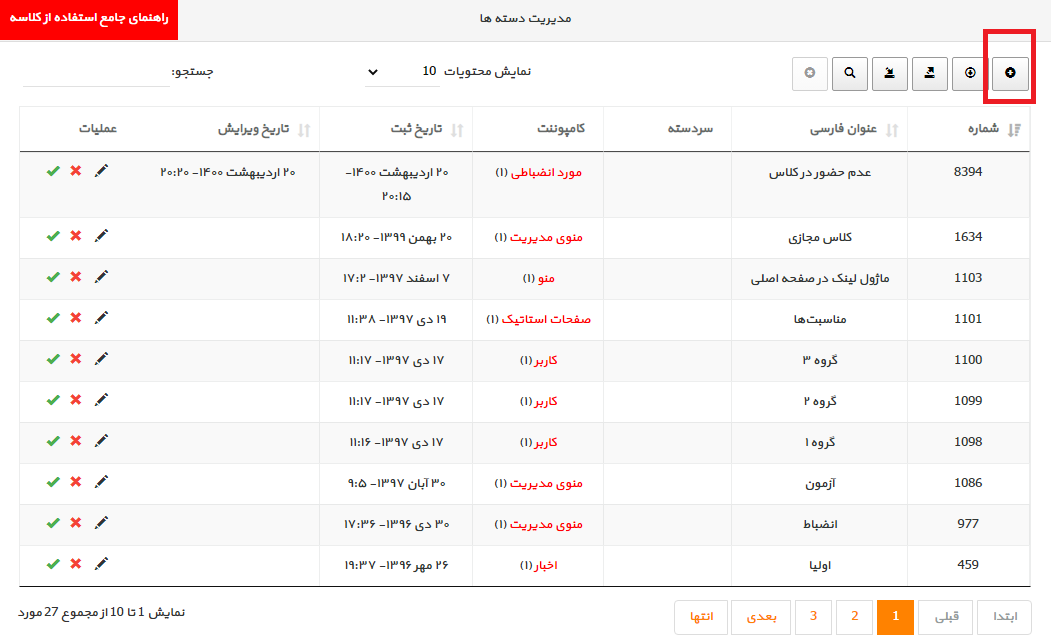The width and height of the screenshot is (1051, 639).
Task: Click the export icon in toolbar
Action: [930, 73]
